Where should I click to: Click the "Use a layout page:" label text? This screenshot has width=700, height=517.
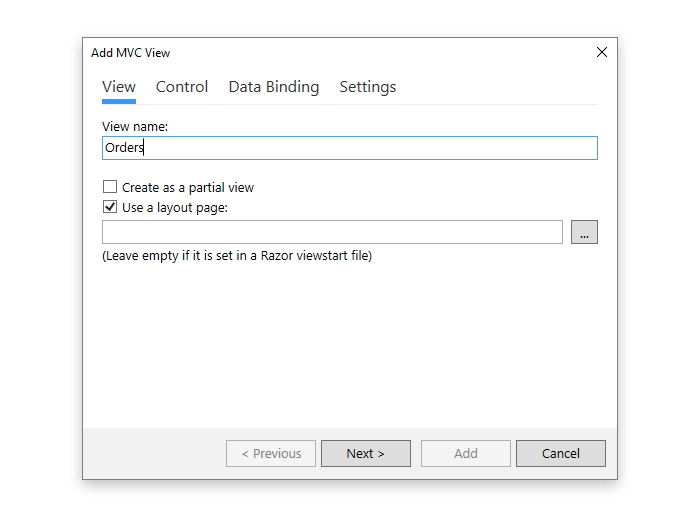click(175, 208)
